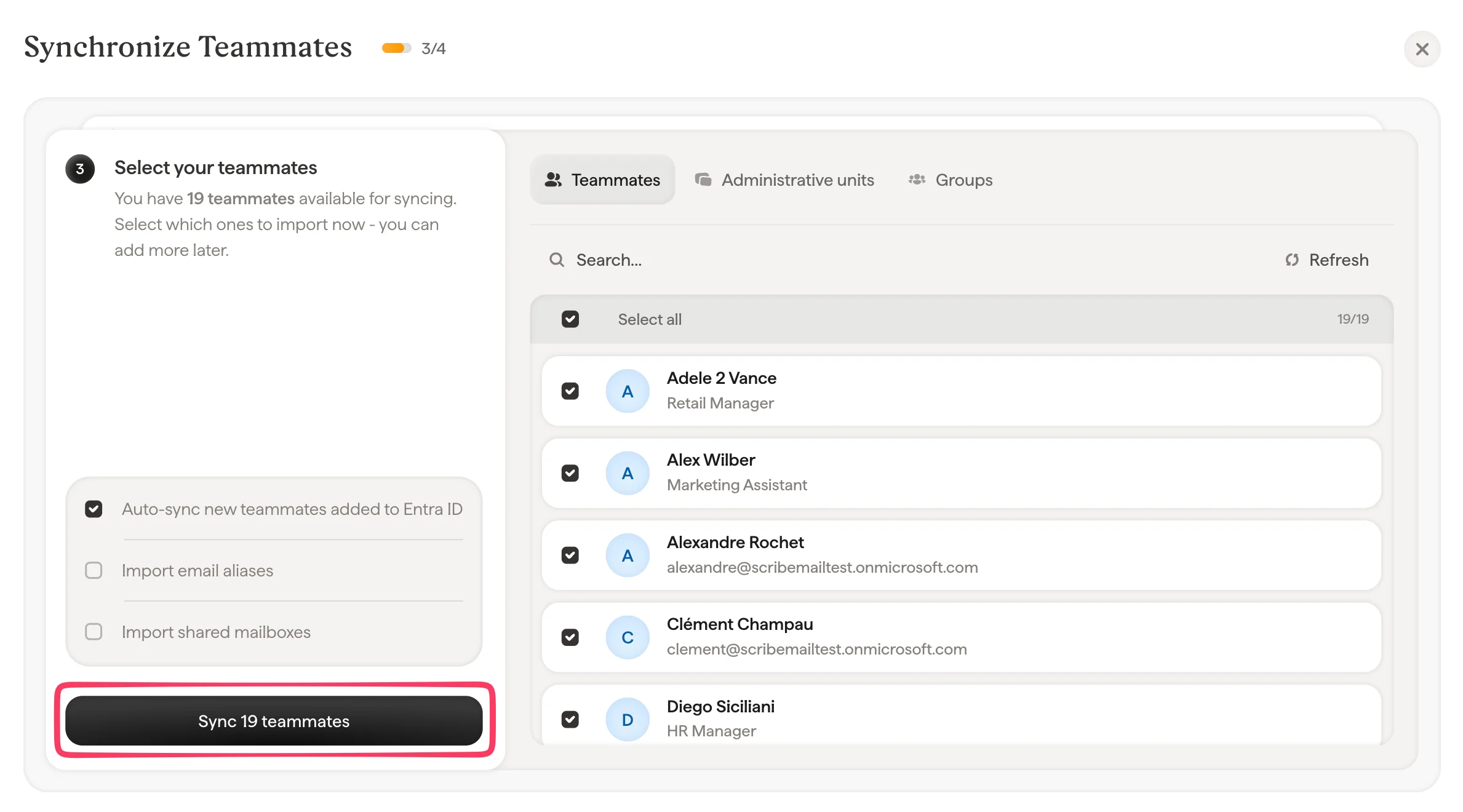Click the 19/19 selection count

click(1353, 319)
